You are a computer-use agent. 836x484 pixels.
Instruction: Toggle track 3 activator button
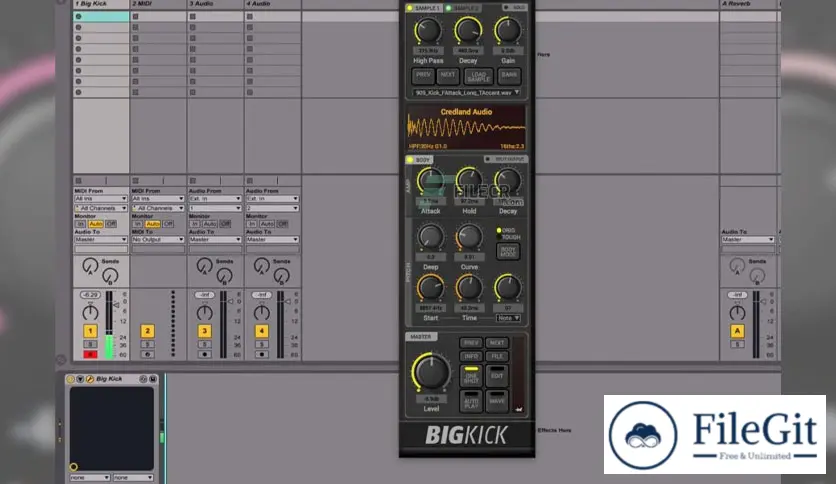point(205,331)
